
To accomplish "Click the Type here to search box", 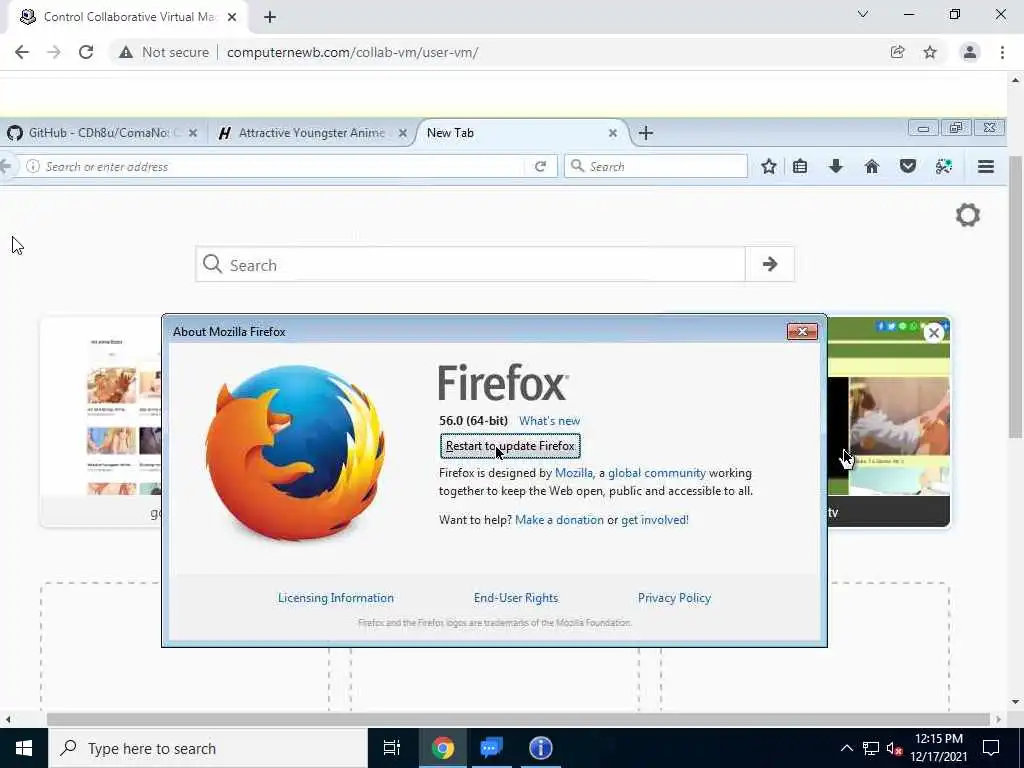I will (208, 748).
